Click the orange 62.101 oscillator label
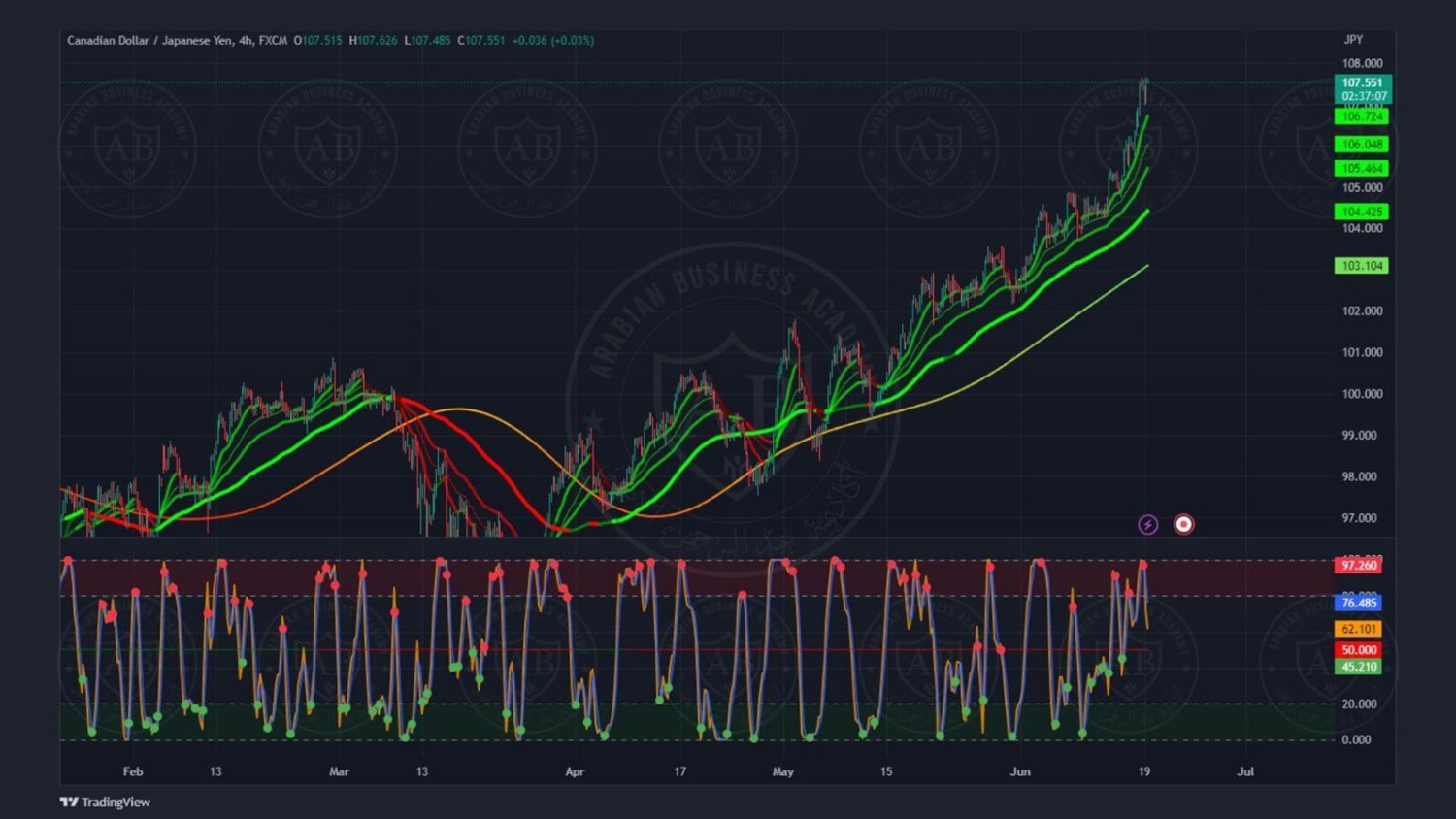This screenshot has width=1456, height=819. click(x=1358, y=629)
